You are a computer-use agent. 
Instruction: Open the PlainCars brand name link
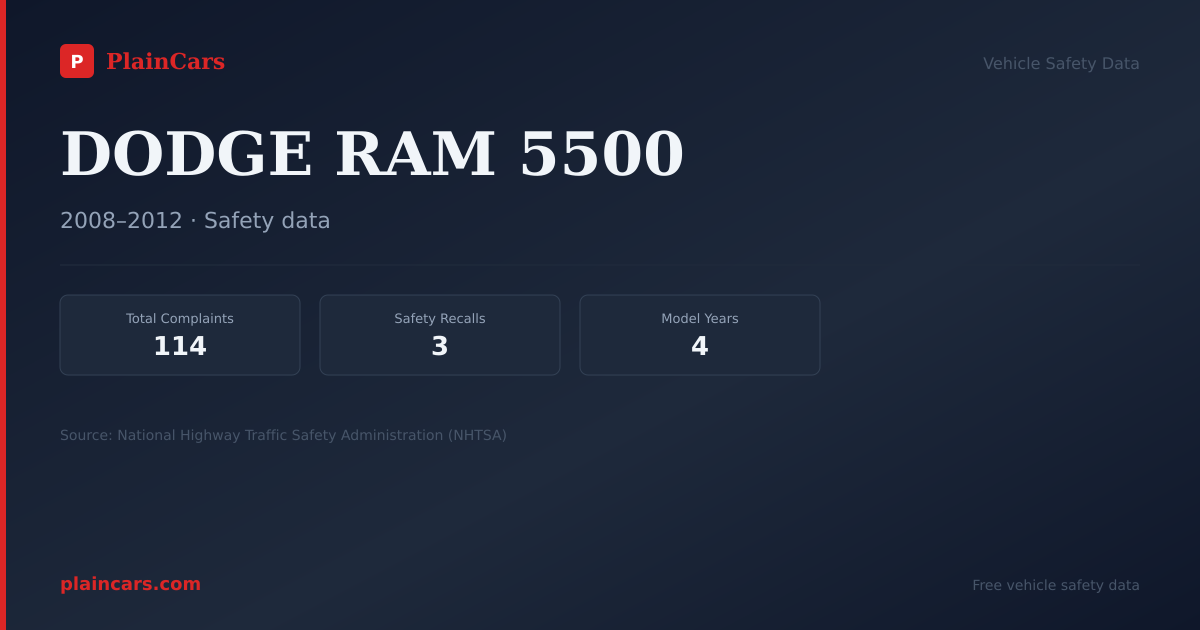pyautogui.click(x=165, y=61)
